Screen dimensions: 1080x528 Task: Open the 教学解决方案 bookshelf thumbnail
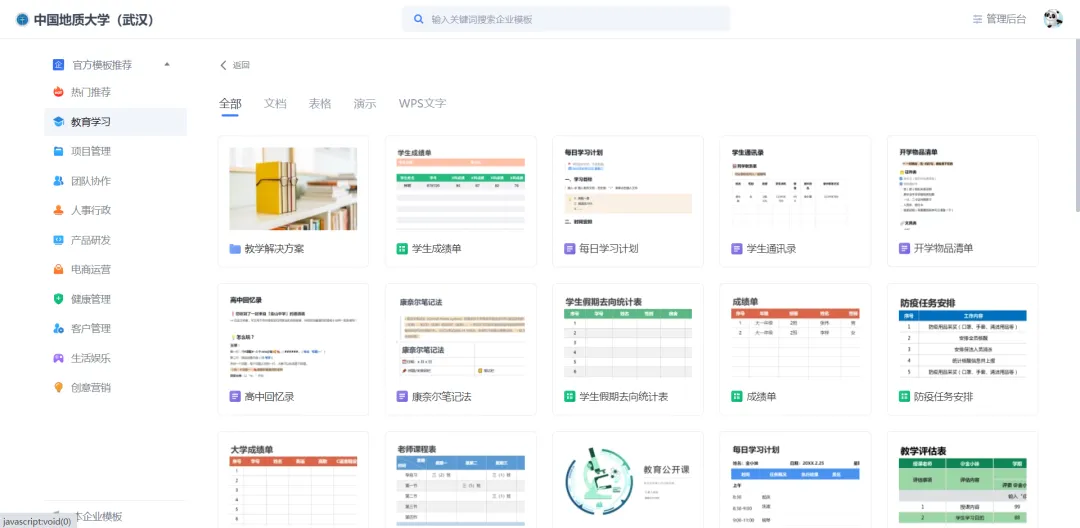(293, 189)
